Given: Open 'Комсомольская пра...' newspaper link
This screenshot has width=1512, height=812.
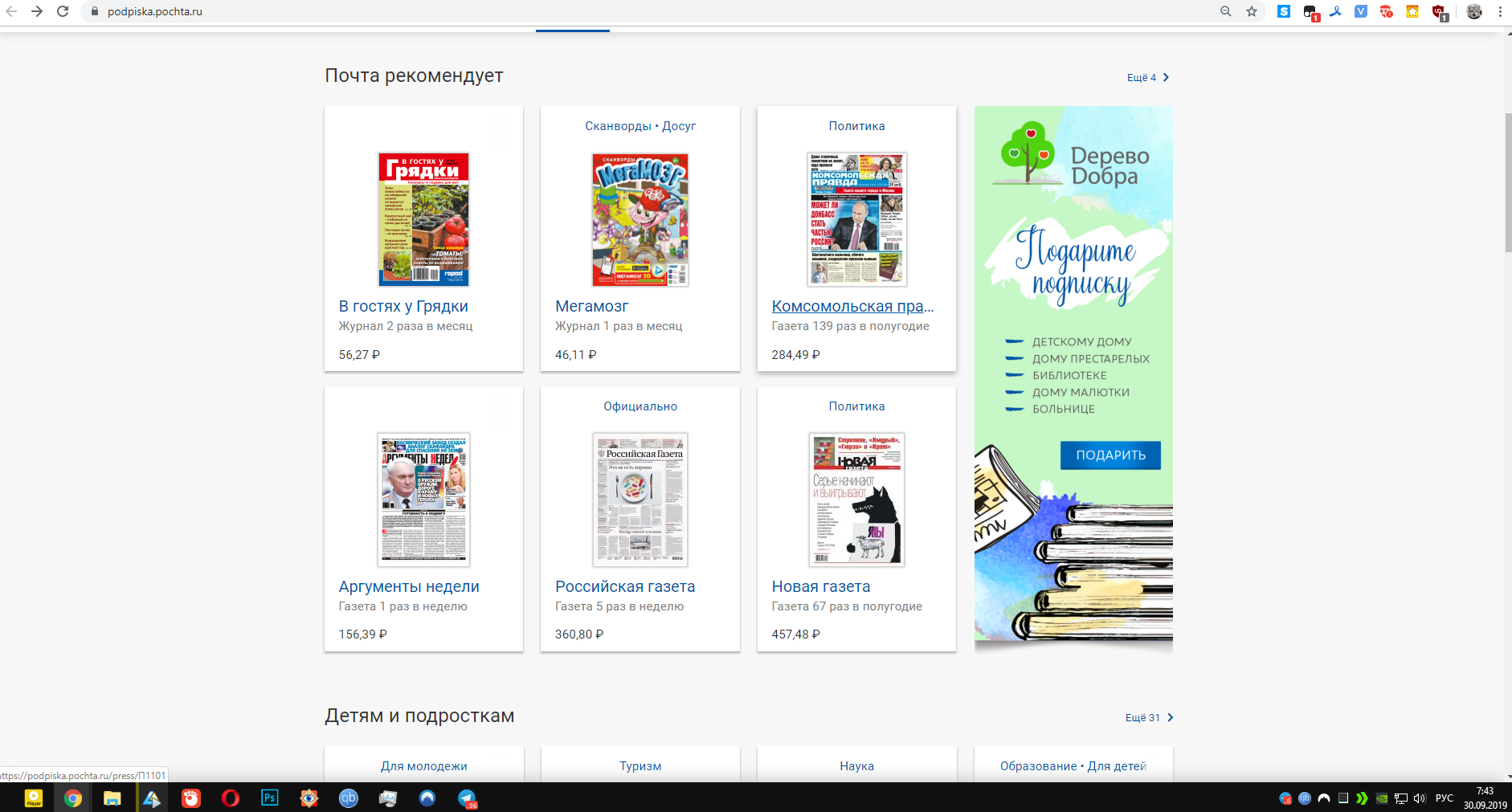Looking at the screenshot, I should pyautogui.click(x=852, y=306).
